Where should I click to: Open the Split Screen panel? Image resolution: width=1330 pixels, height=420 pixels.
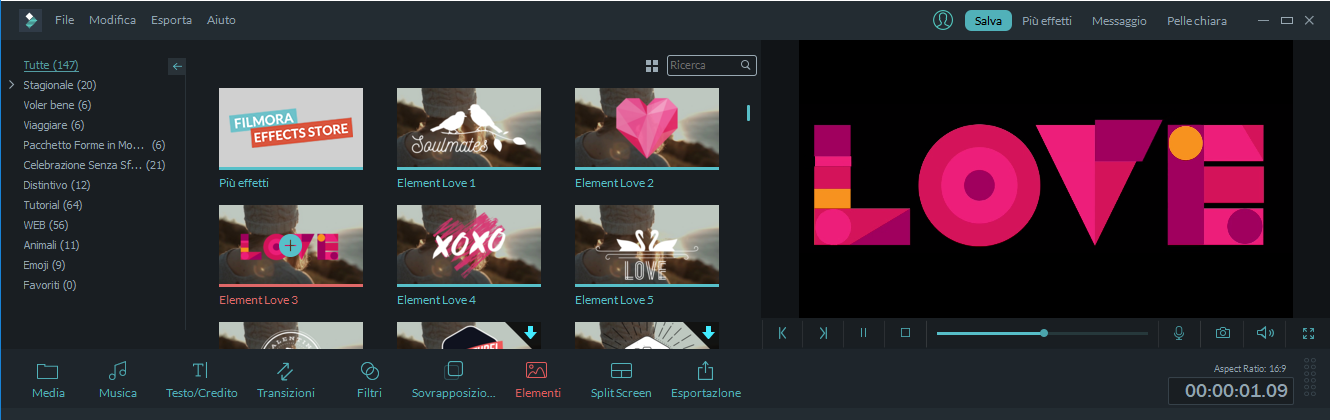click(621, 380)
